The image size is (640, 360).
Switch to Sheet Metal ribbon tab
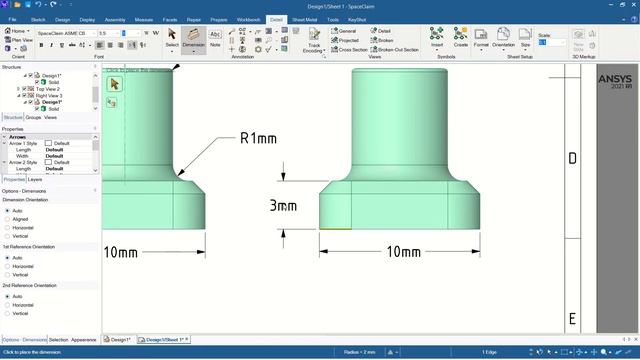pyautogui.click(x=304, y=20)
